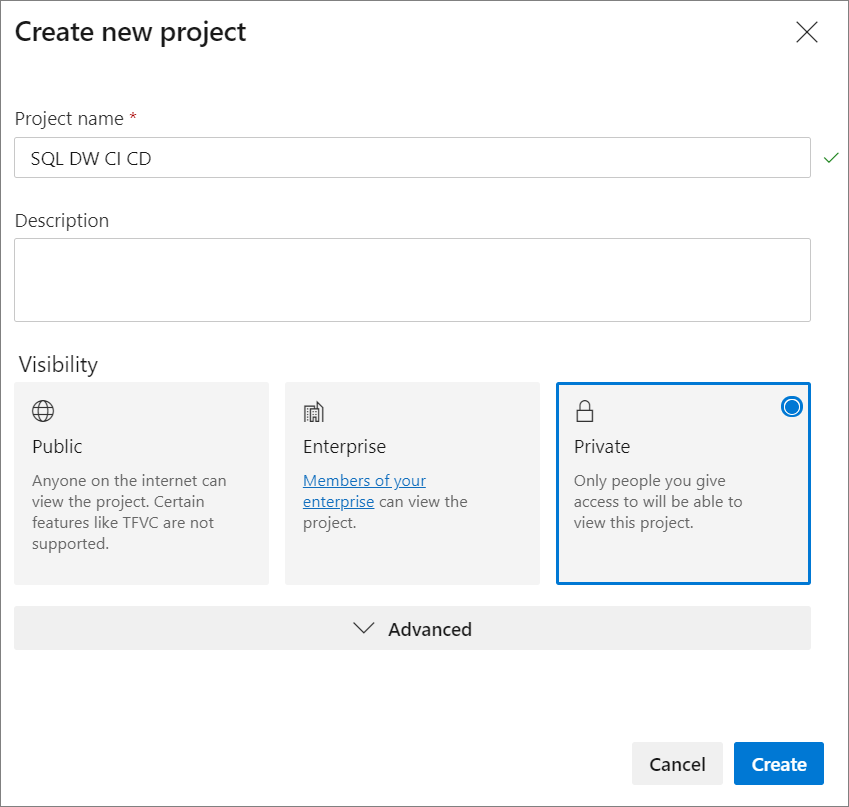849x807 pixels.
Task: Select the Private radio button
Action: 791,406
